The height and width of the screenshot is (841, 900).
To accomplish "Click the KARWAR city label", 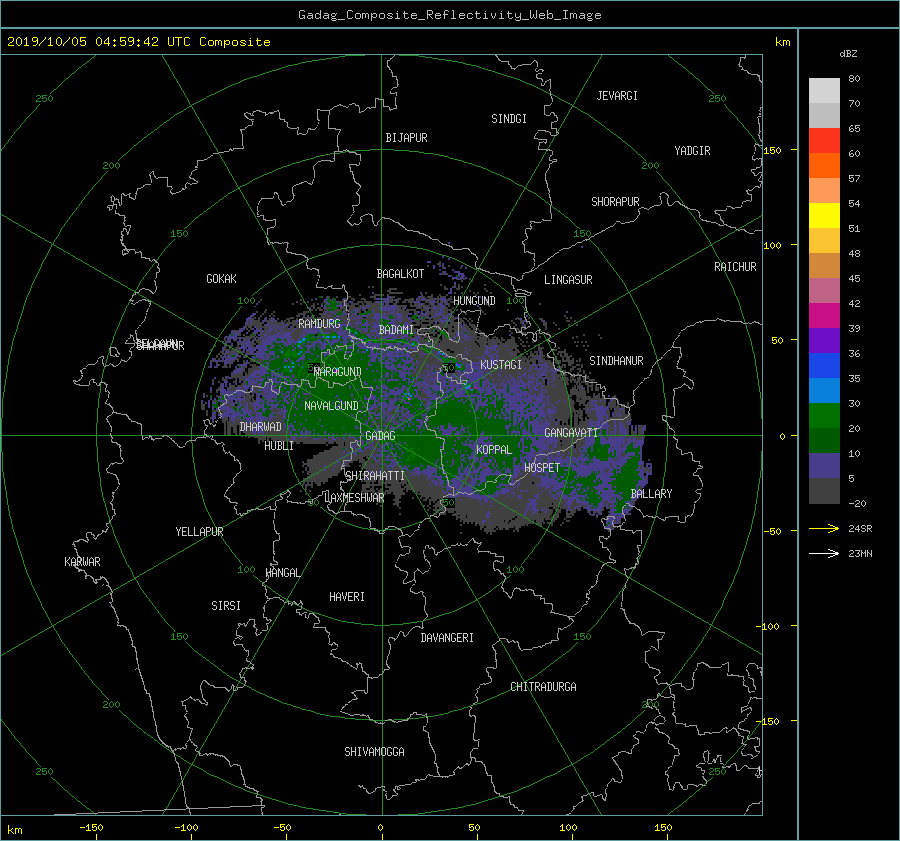I will 82,562.
